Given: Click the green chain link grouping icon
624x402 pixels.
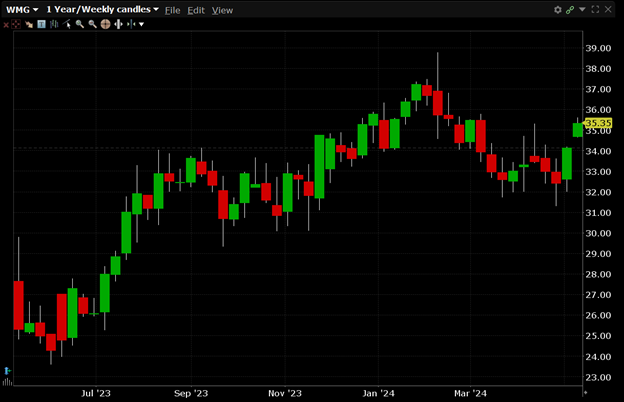Looking at the screenshot, I should point(570,10).
